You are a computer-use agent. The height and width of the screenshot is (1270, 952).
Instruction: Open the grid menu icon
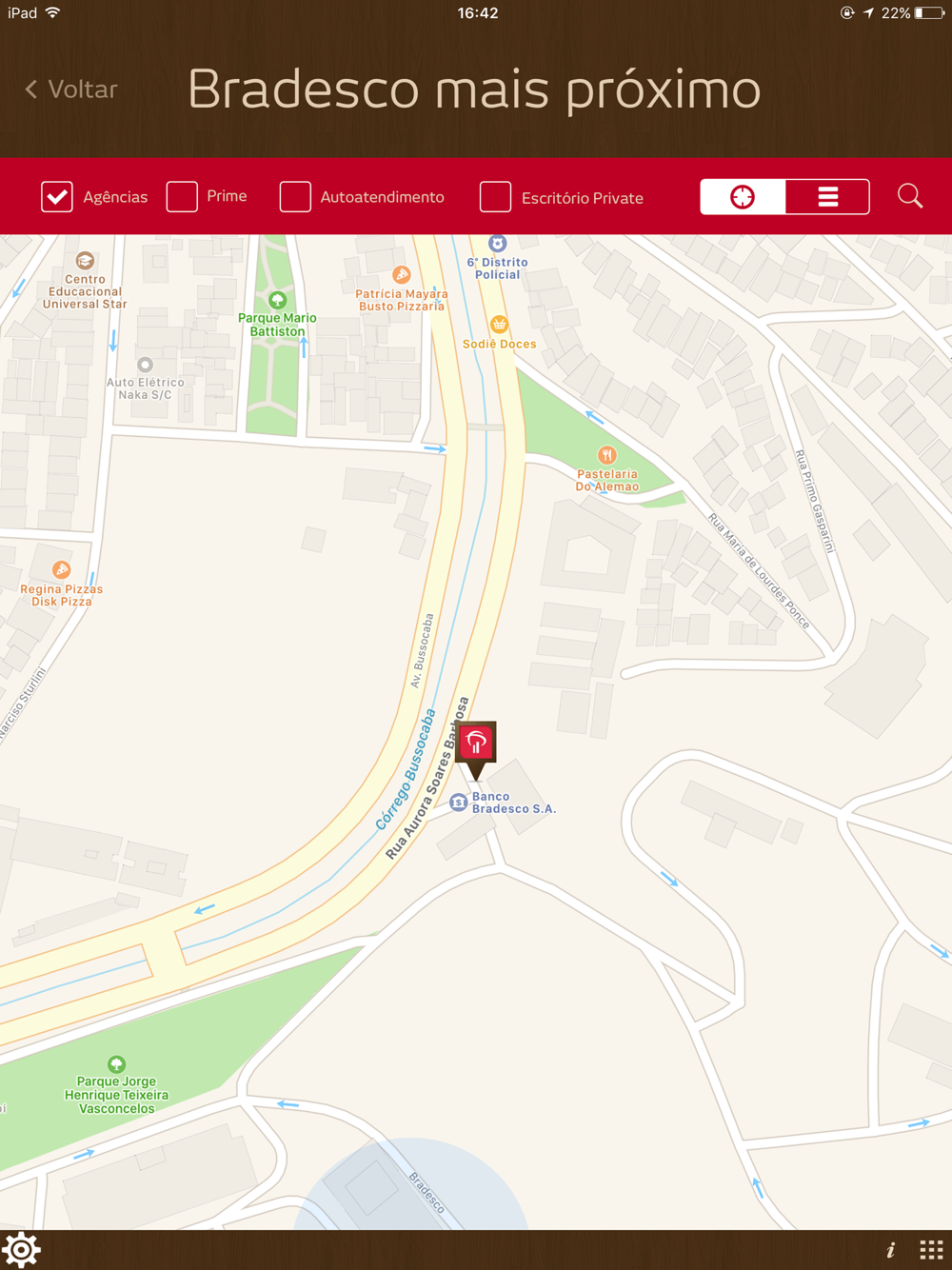[931, 1250]
